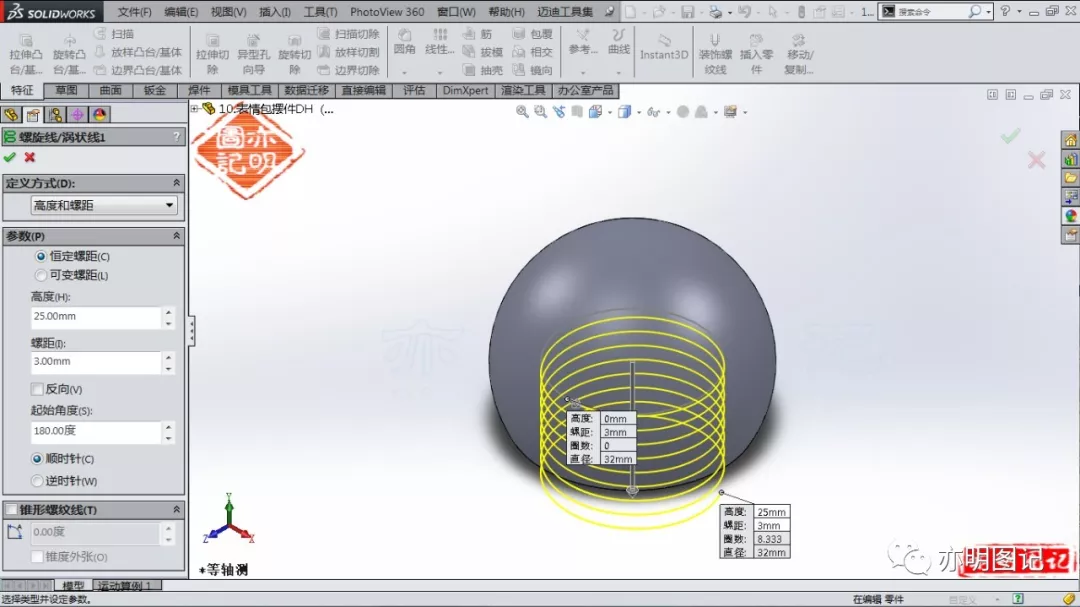Toggle the Instant3D tool
Viewport: 1080px width, 607px height.
tap(664, 47)
